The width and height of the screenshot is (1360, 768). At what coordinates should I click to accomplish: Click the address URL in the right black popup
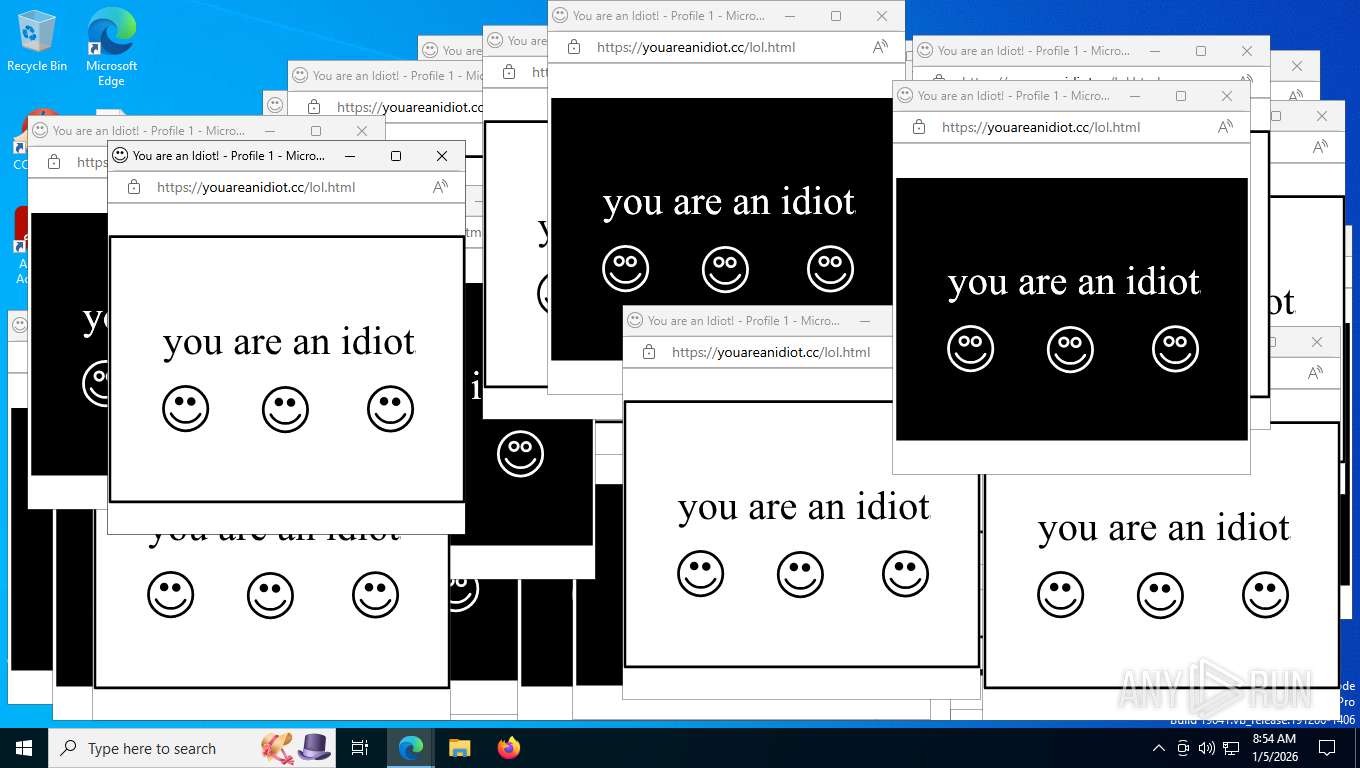point(1041,127)
